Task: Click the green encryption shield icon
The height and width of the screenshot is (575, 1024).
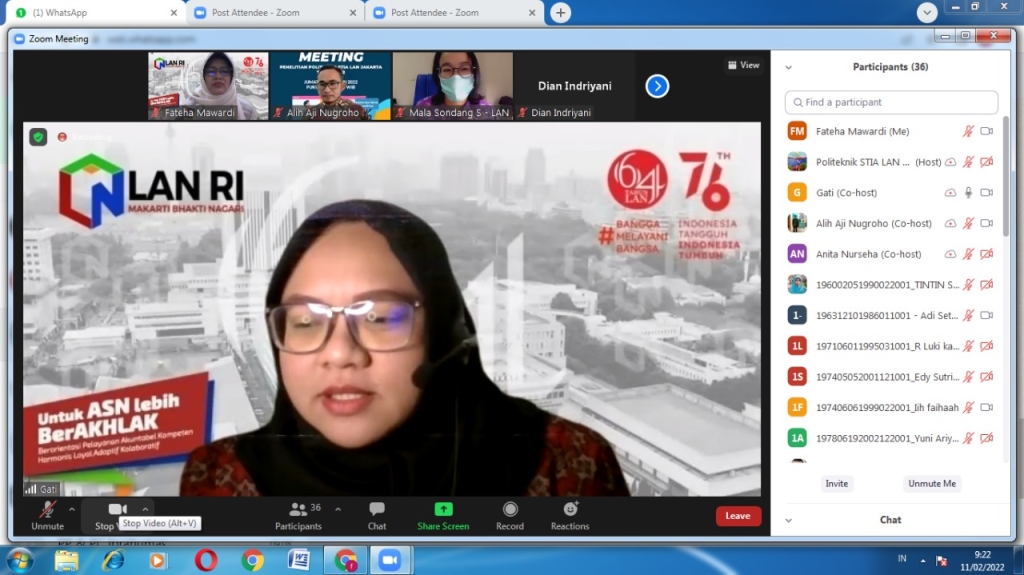Action: (38, 137)
